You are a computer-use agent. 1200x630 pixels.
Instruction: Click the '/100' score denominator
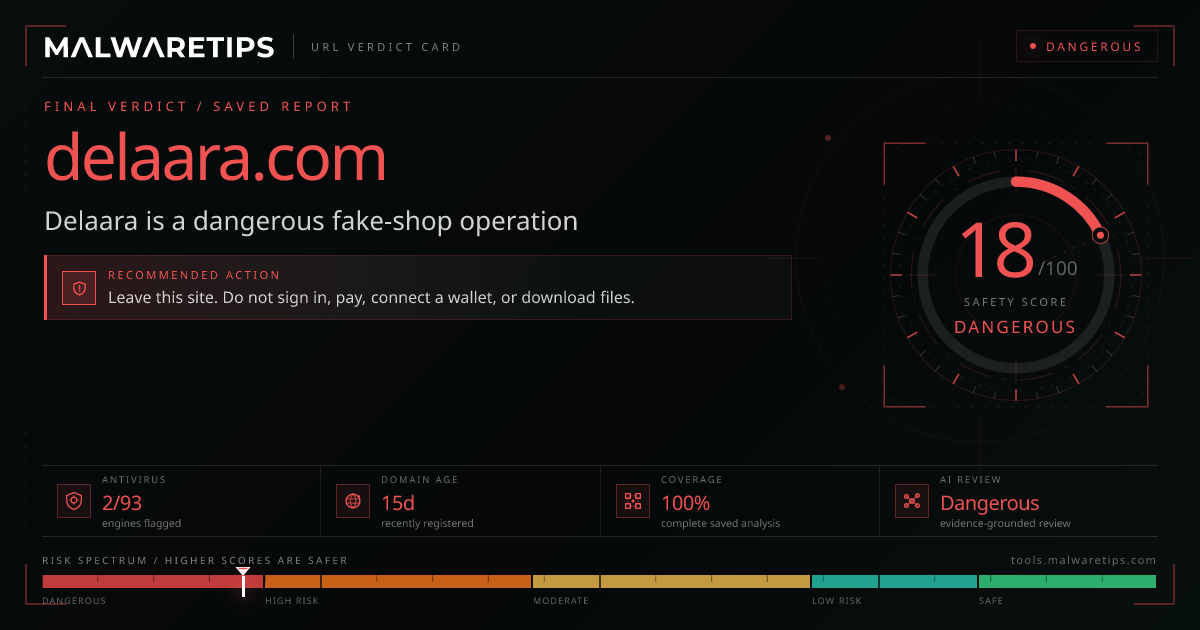pos(1058,268)
